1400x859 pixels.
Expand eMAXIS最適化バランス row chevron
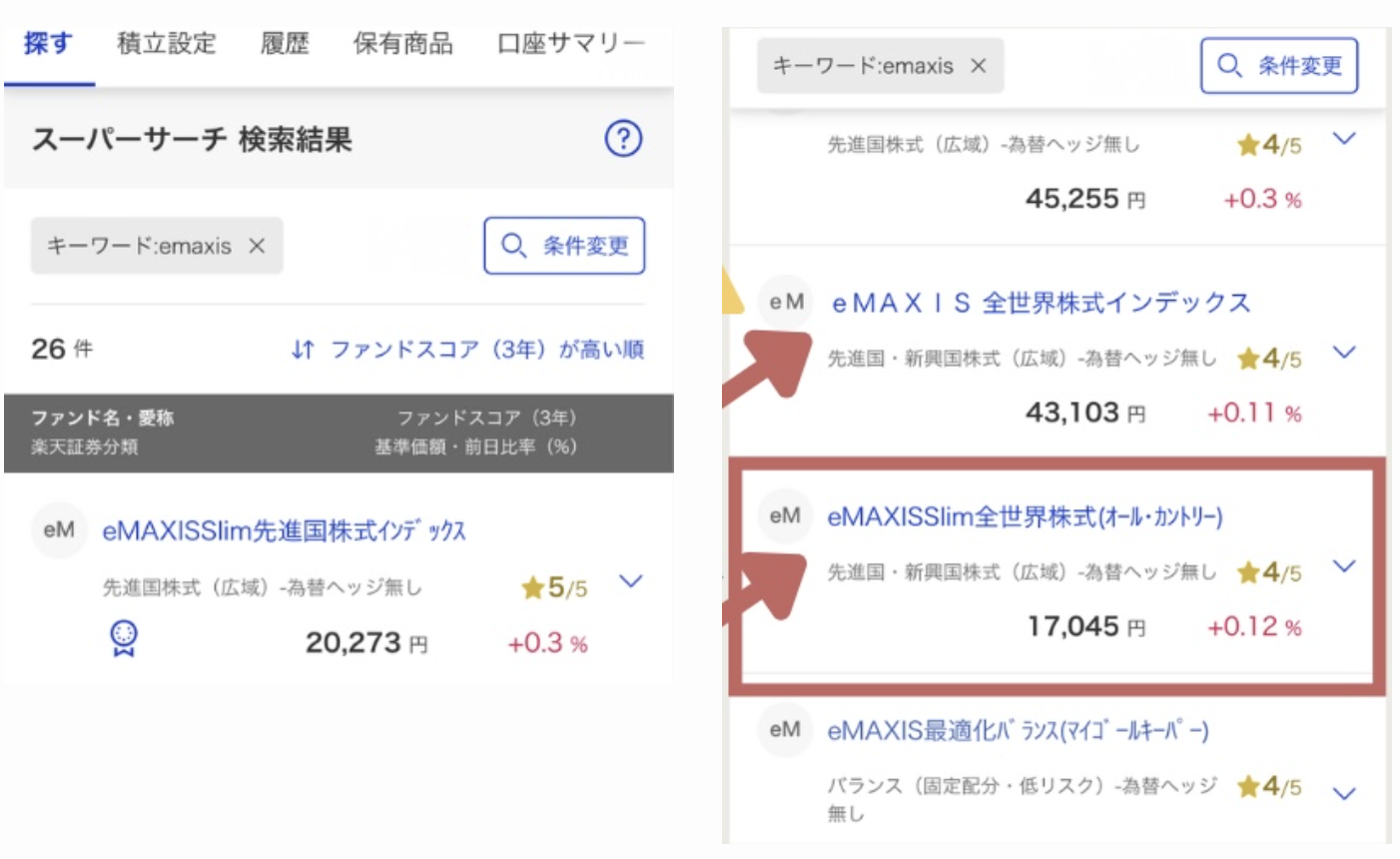click(1345, 793)
